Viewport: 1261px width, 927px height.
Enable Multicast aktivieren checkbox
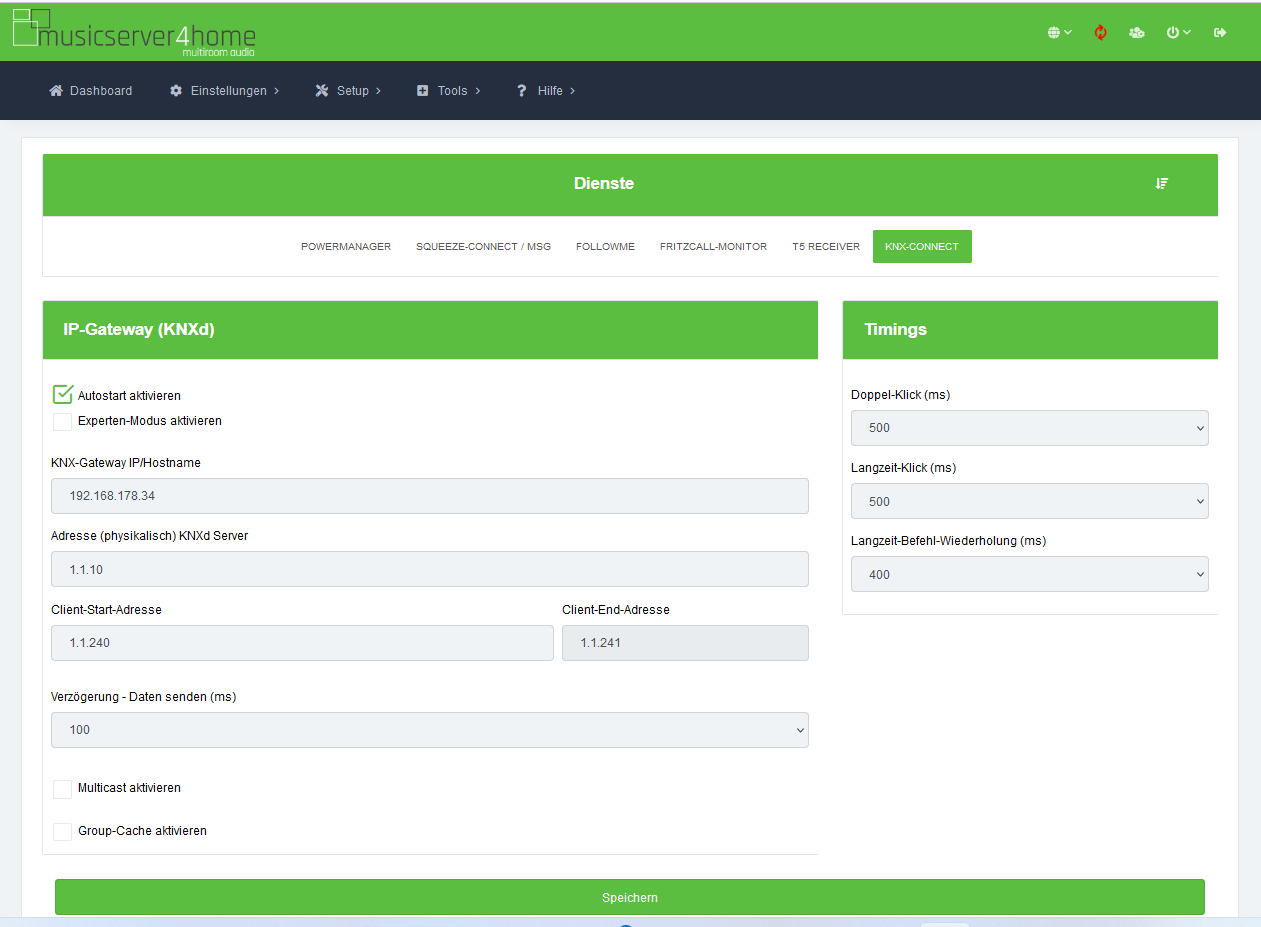pos(63,789)
